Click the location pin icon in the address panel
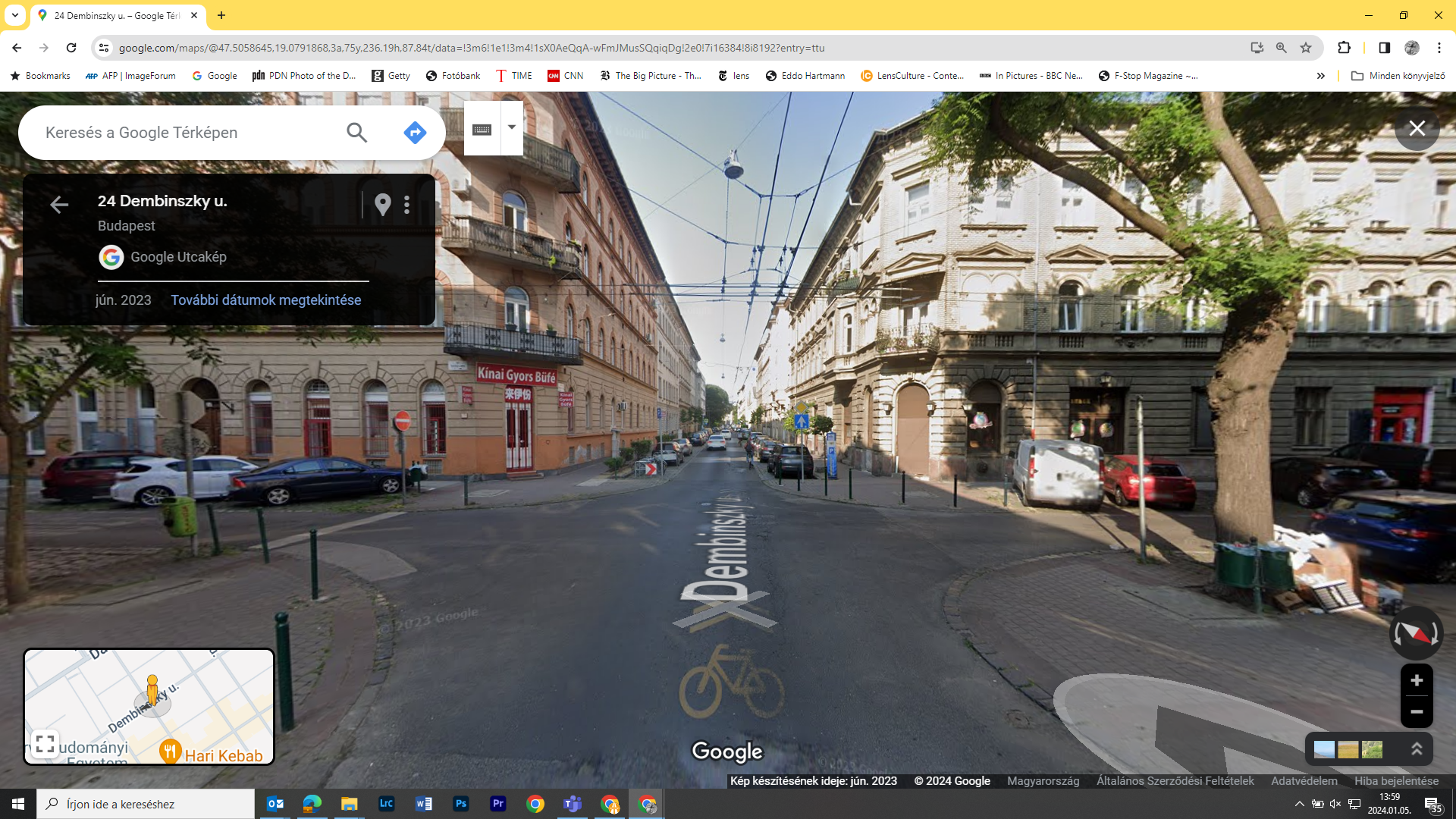Viewport: 1456px width, 819px height. click(383, 204)
